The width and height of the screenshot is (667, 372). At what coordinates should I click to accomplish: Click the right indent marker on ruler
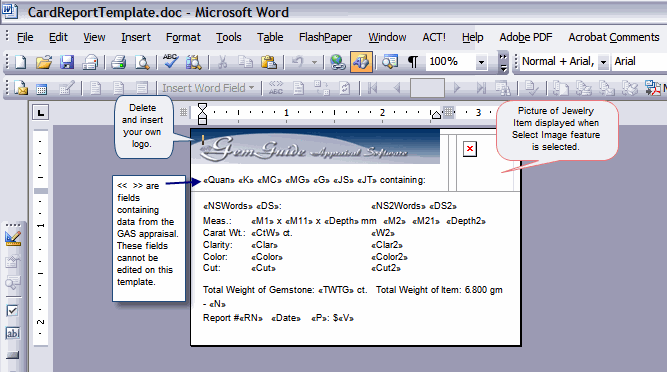click(436, 115)
